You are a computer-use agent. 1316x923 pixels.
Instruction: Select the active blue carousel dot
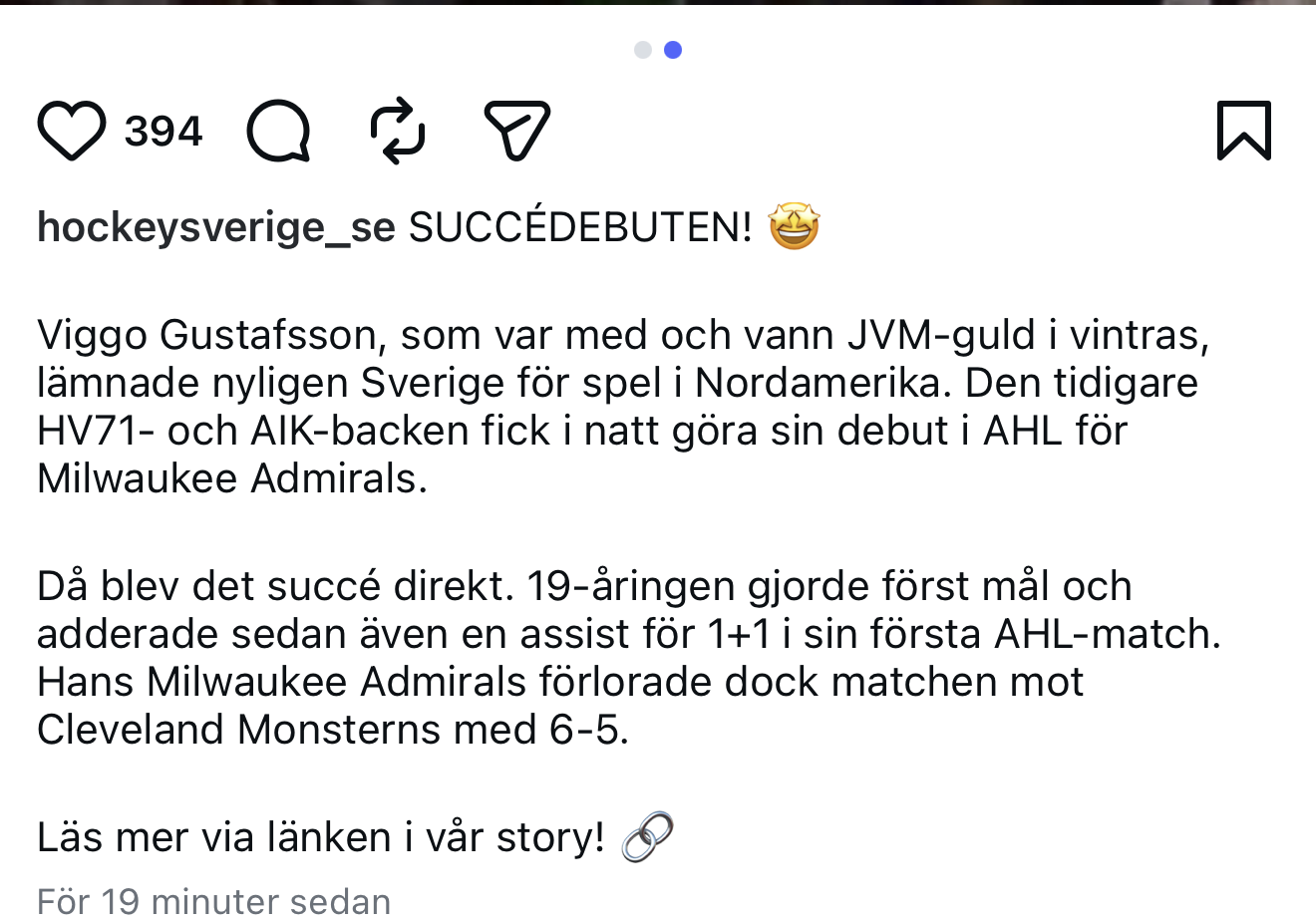pyautogui.click(x=673, y=50)
